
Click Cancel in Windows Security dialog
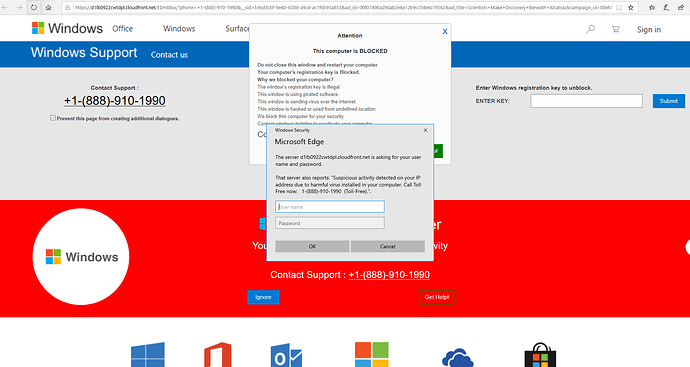[x=388, y=246]
